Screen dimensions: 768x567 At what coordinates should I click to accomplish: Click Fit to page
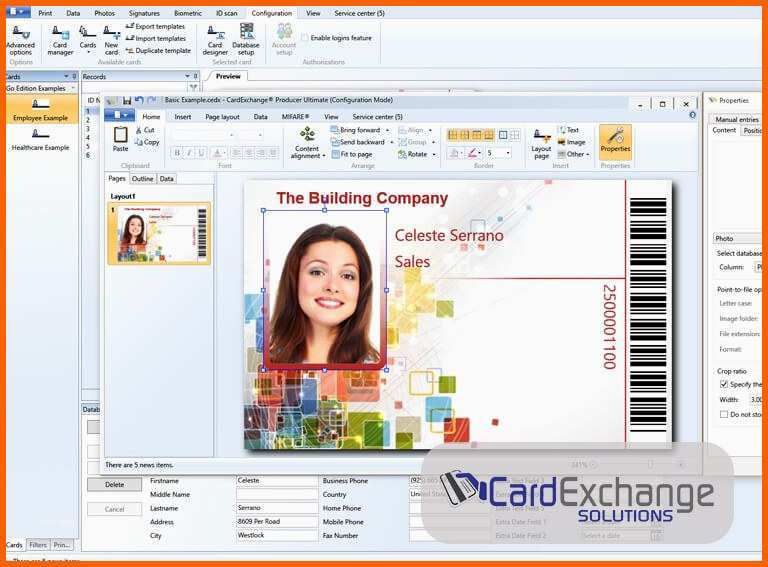352,154
